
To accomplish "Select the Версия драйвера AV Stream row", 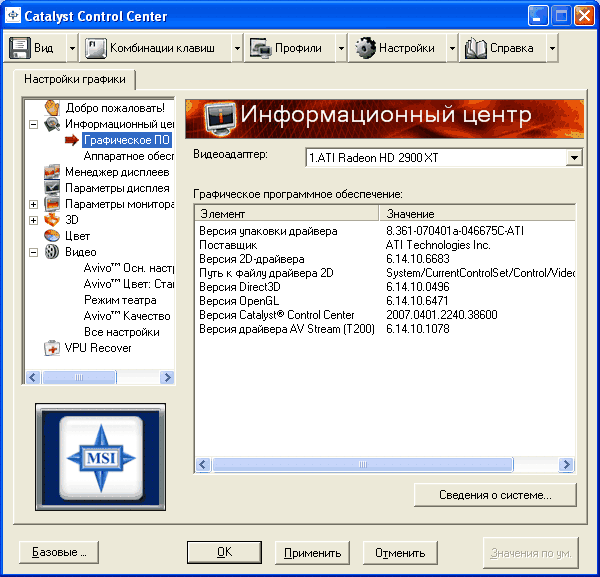I will [x=385, y=329].
